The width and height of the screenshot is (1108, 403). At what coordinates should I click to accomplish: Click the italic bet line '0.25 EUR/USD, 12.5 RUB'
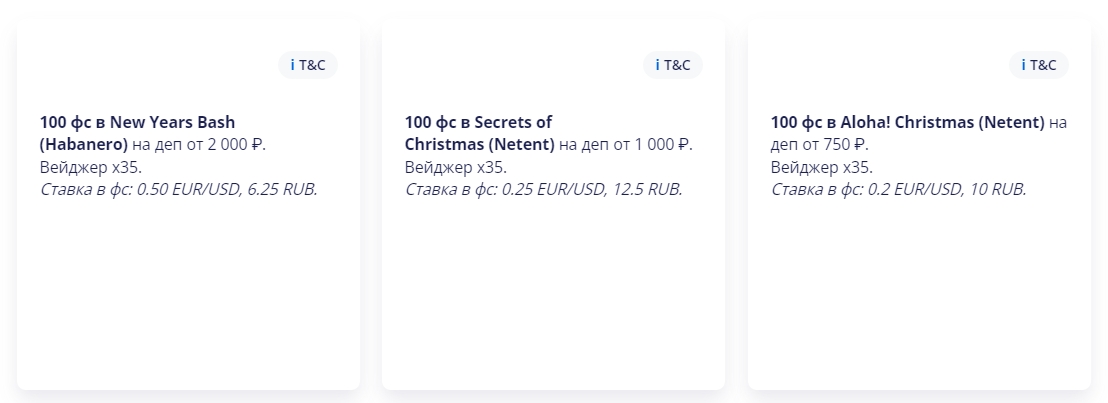543,190
